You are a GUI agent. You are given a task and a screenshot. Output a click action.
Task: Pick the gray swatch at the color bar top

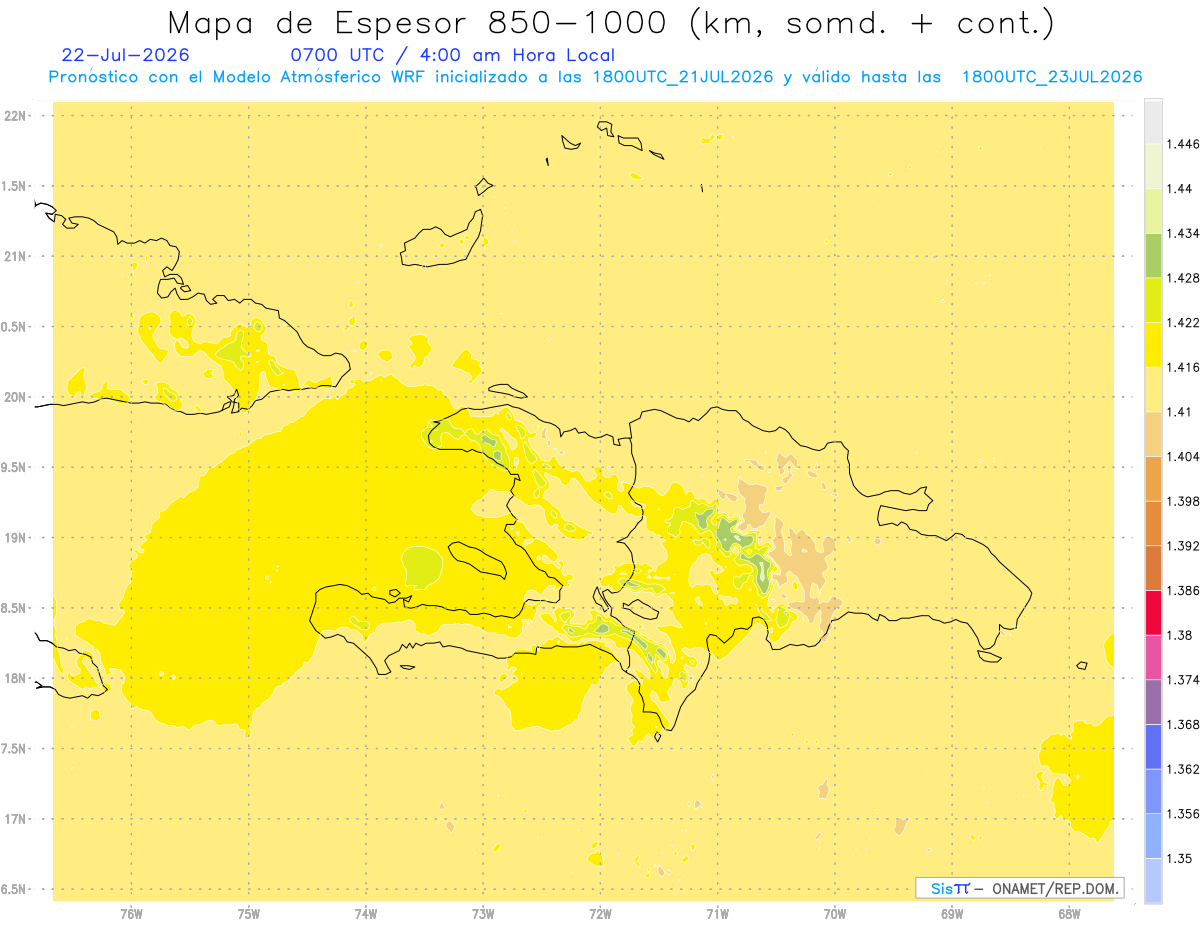click(1153, 121)
